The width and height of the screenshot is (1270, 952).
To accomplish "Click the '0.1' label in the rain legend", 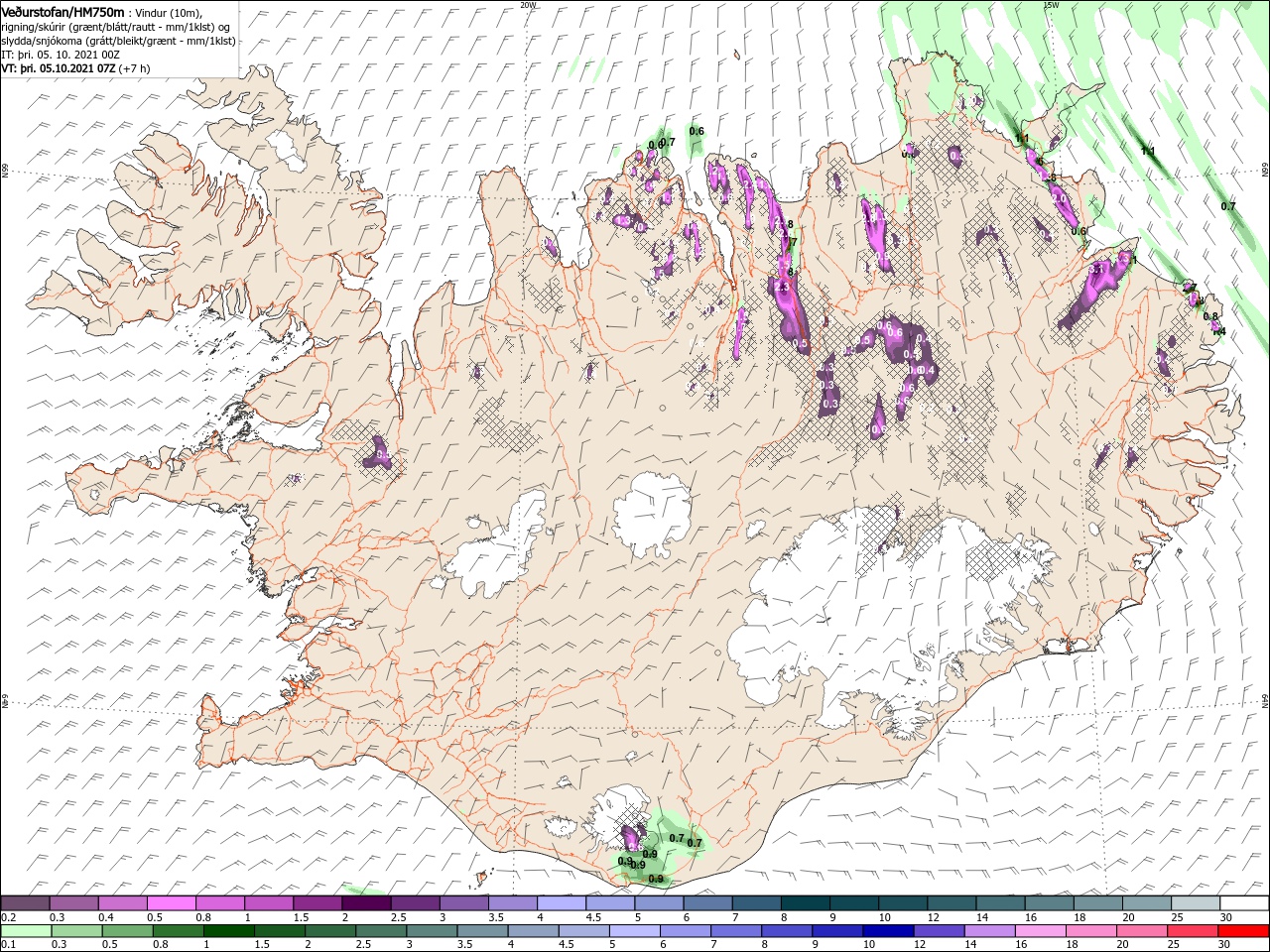I will click(x=8, y=945).
